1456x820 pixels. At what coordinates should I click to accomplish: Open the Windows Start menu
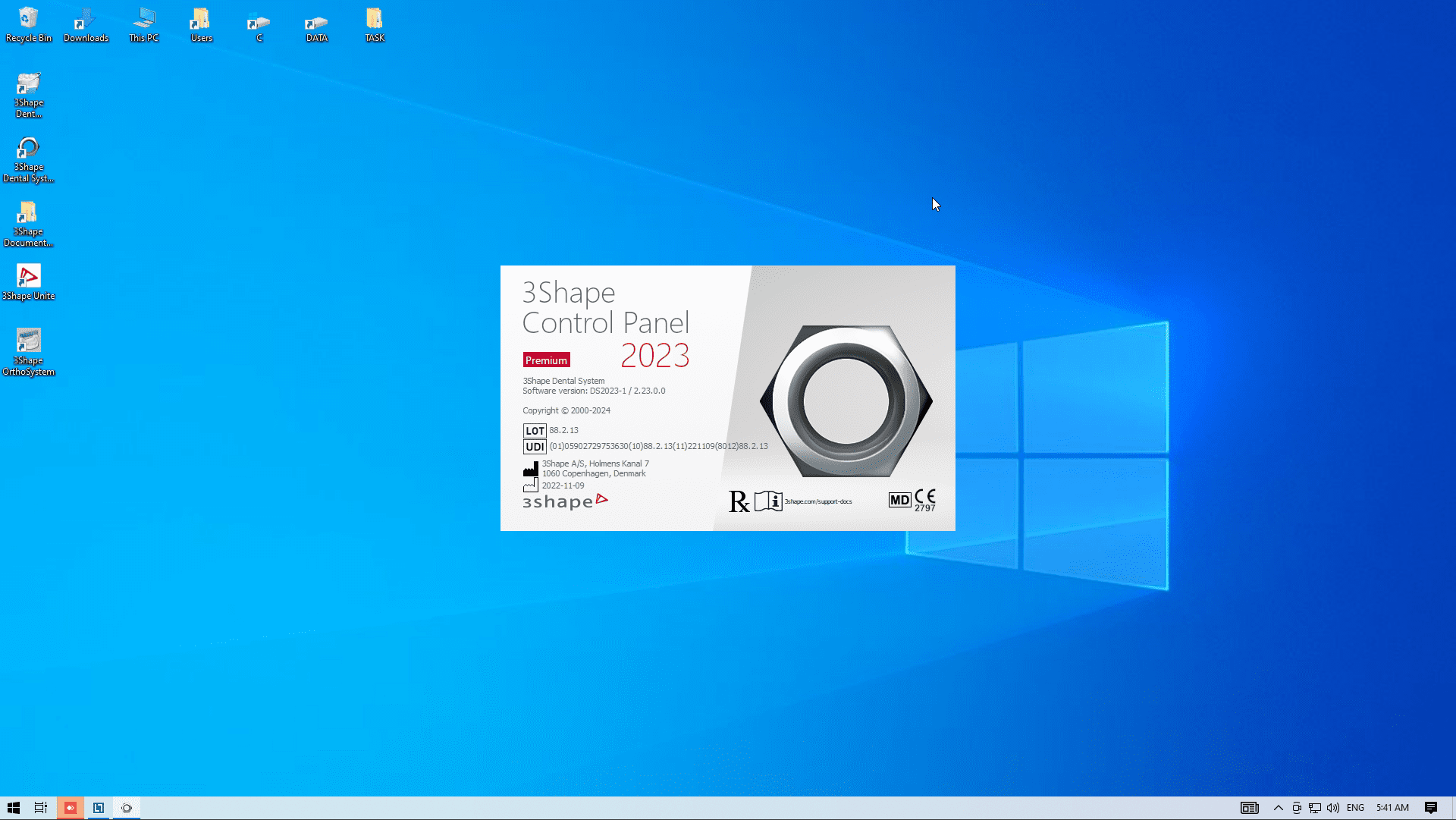[x=13, y=808]
